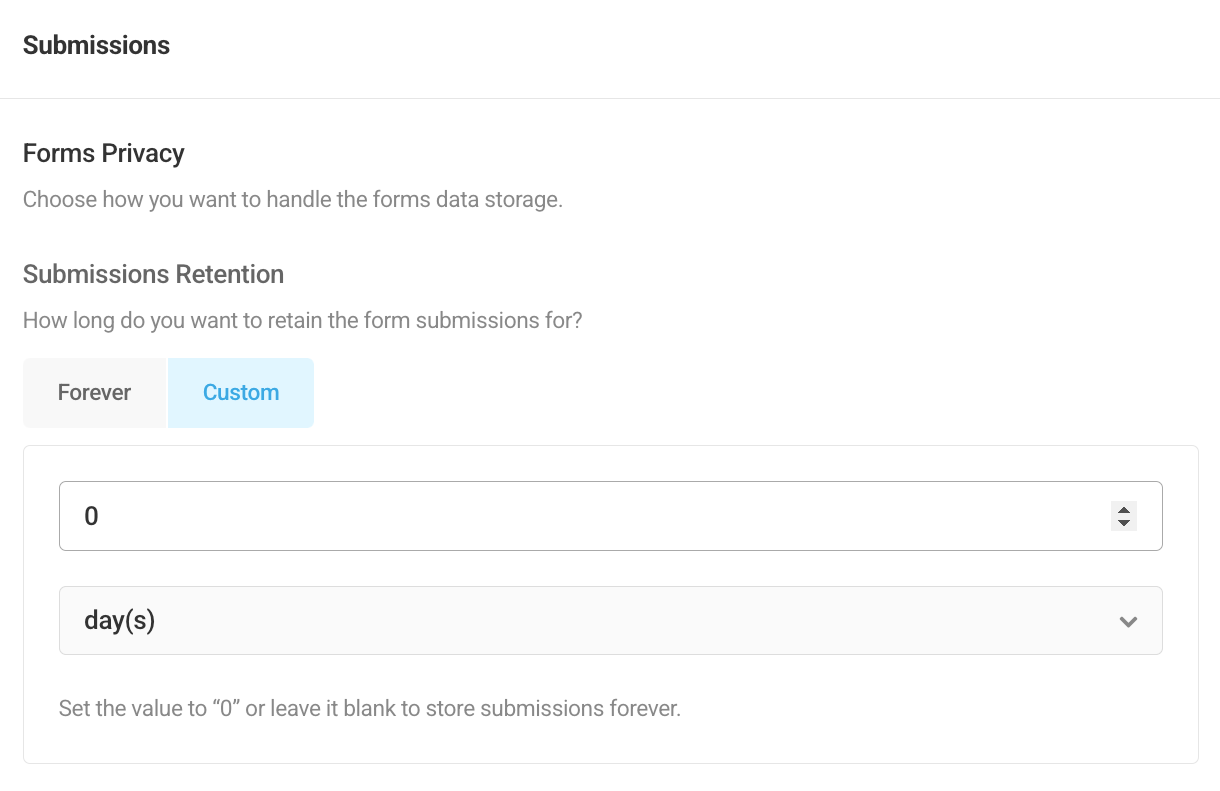Click the numeric value input showing 0
Screen dimensions: 1220x791
[500, 515]
